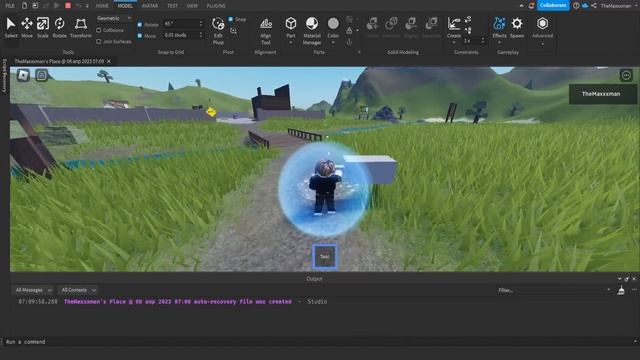Open the three-dot menu in viewport corner
The height and width of the screenshot is (360, 640).
pyautogui.click(x=626, y=75)
